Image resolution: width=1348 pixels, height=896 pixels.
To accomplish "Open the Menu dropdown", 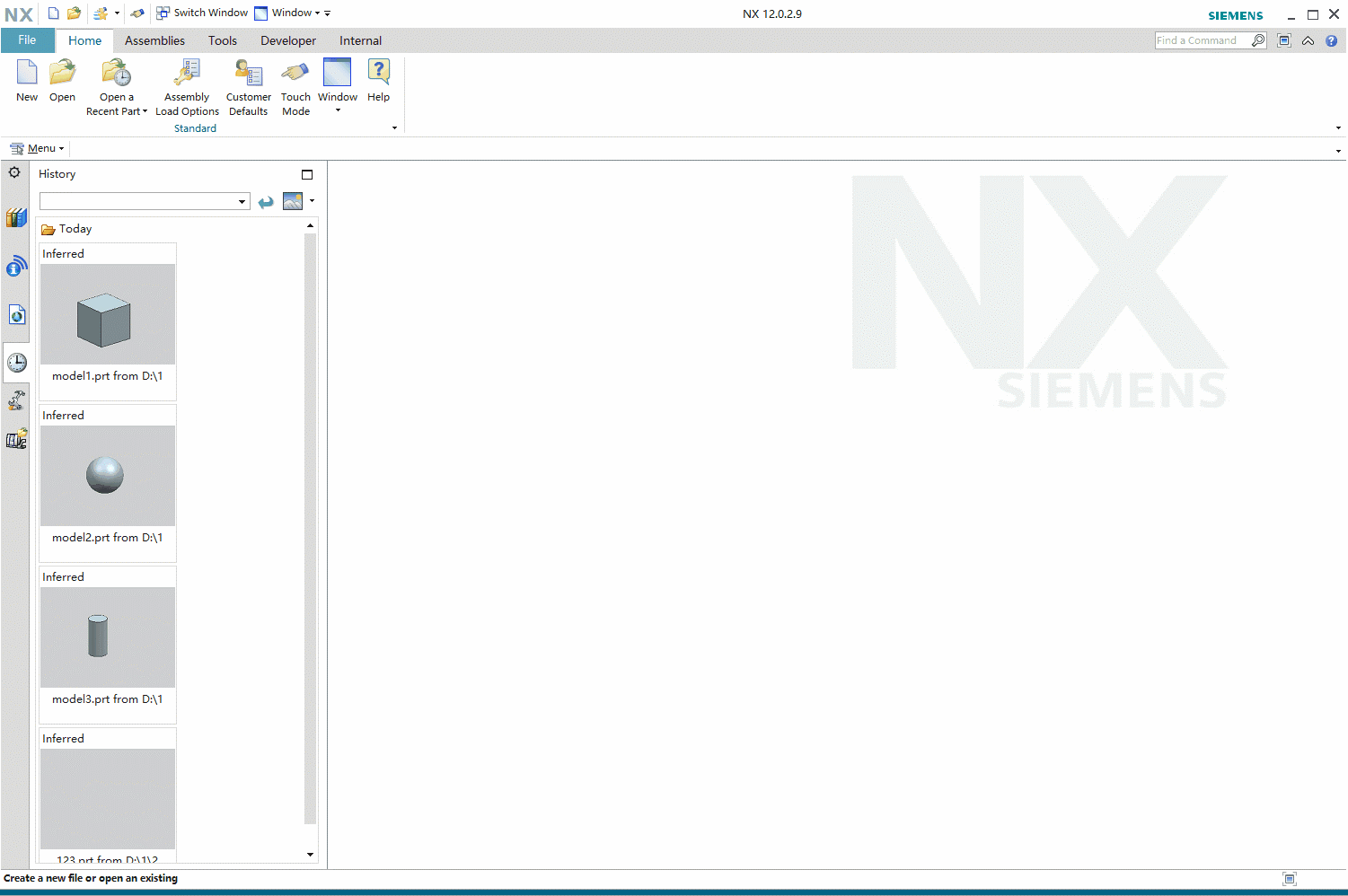I will click(37, 148).
